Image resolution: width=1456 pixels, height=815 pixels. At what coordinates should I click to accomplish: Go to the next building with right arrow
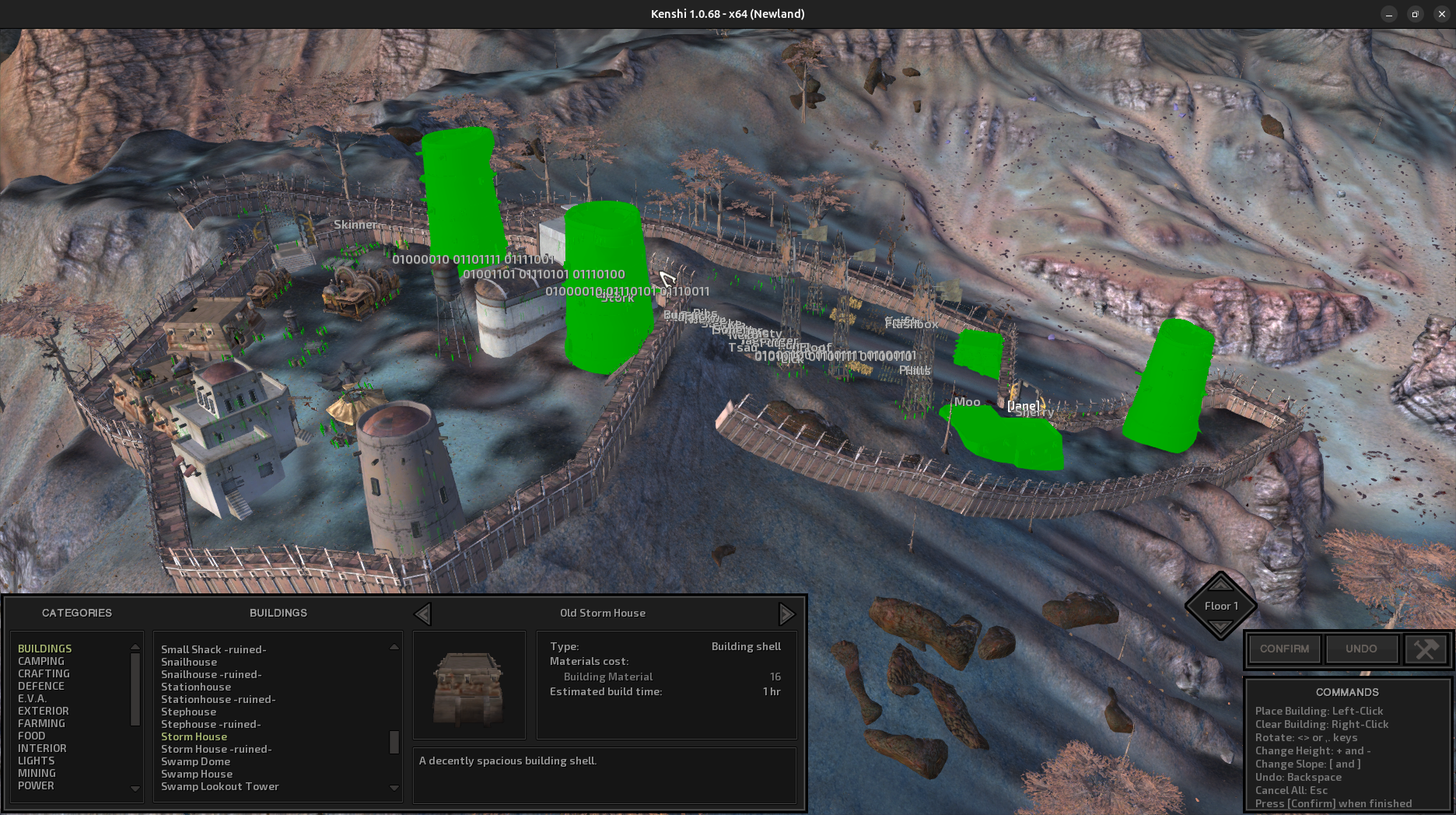(786, 614)
